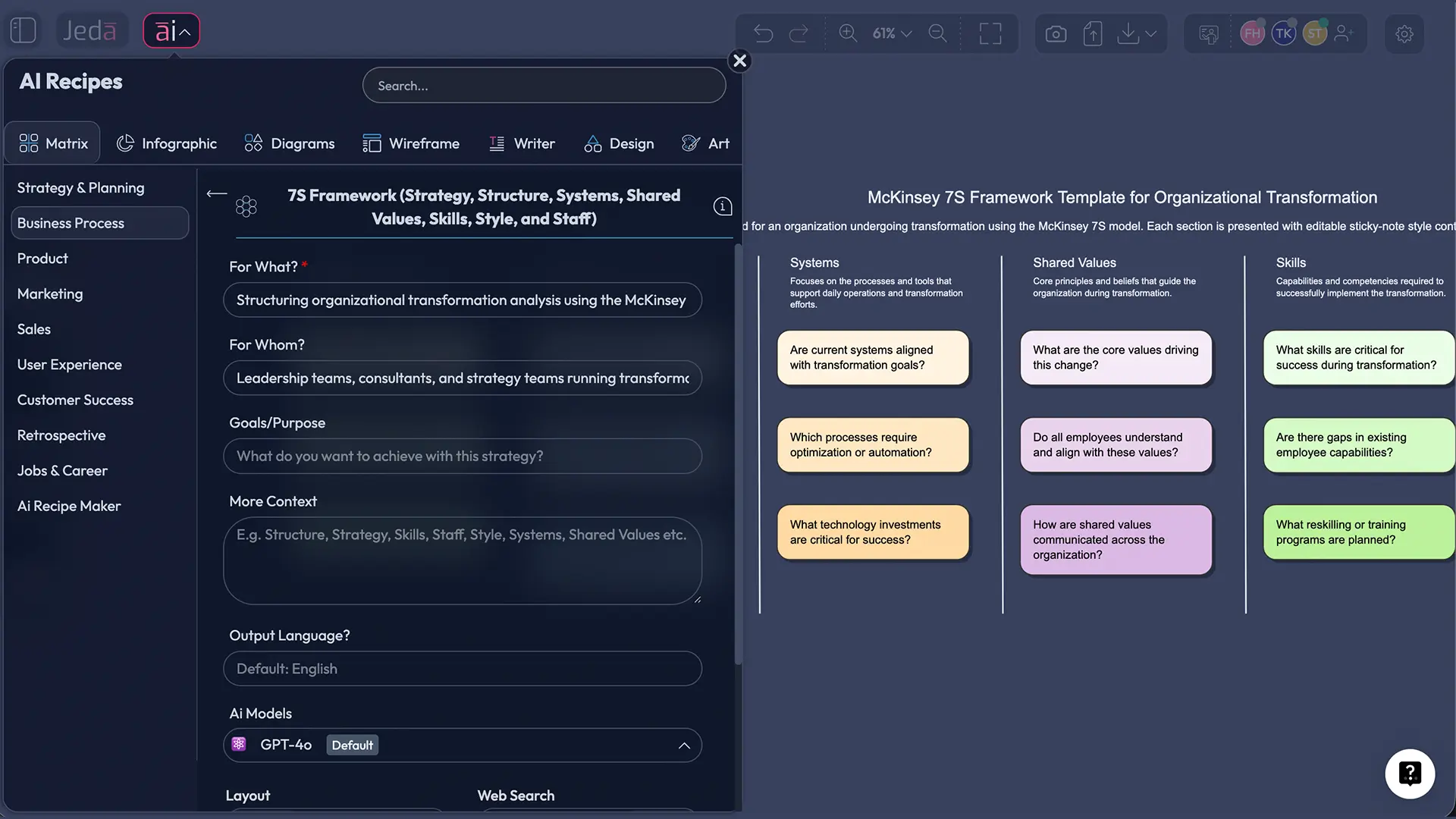Switch to the Writer category tab
Viewport: 1456px width, 819px height.
click(x=522, y=143)
